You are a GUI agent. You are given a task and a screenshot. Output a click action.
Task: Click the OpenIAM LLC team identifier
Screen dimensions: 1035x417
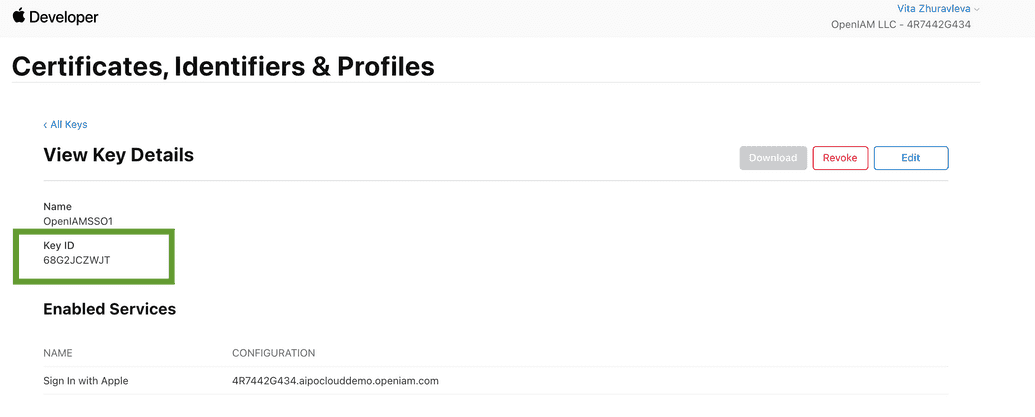coord(901,24)
